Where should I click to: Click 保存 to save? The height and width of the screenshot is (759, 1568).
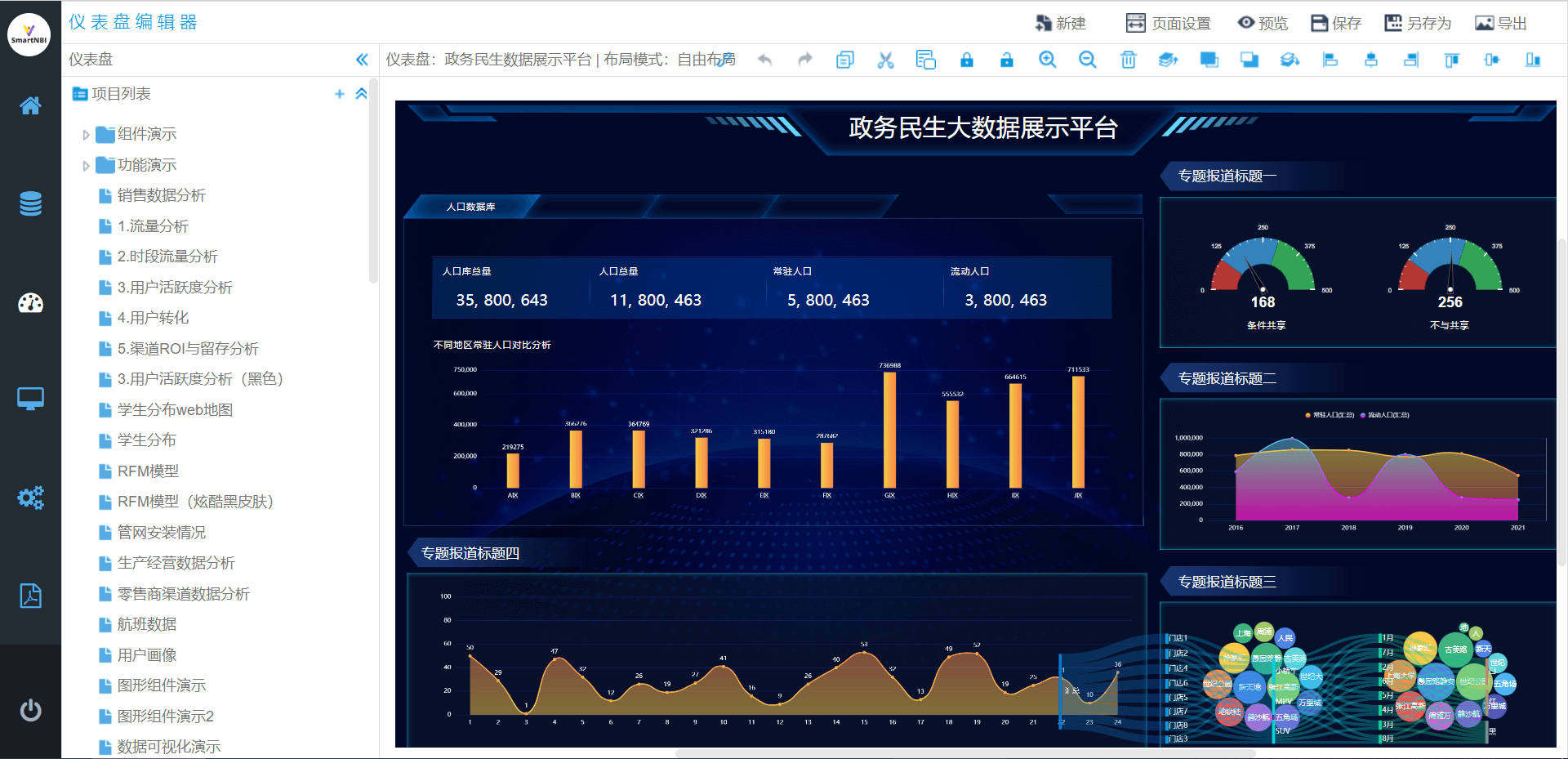pos(1336,24)
